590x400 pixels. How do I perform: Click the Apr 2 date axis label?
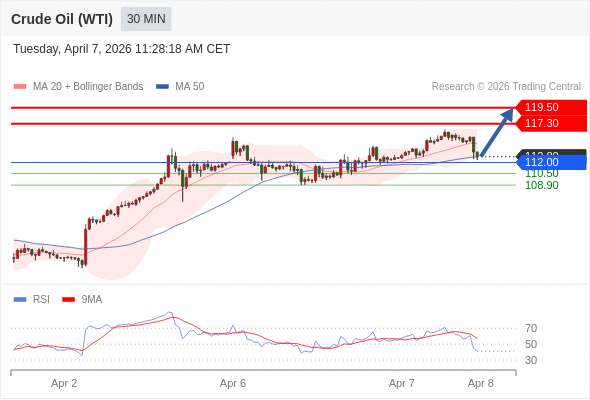[64, 383]
